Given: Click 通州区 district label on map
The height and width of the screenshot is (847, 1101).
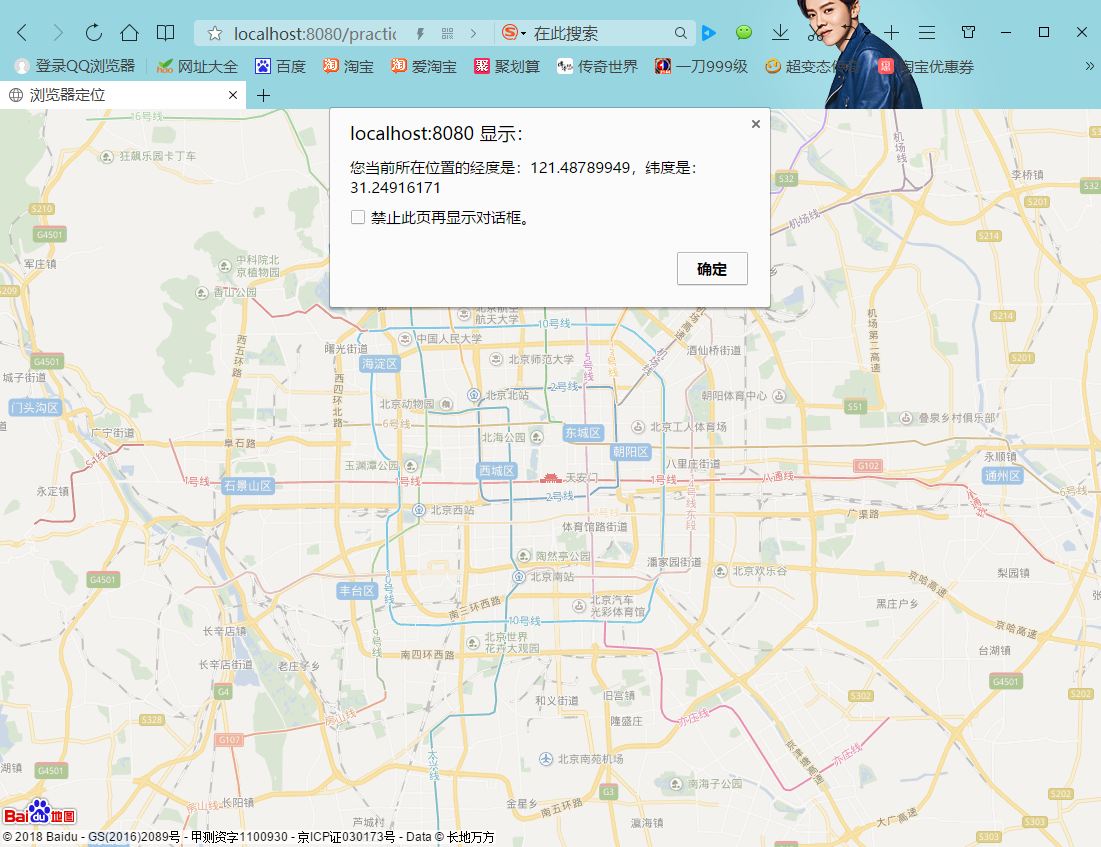Looking at the screenshot, I should 1003,475.
